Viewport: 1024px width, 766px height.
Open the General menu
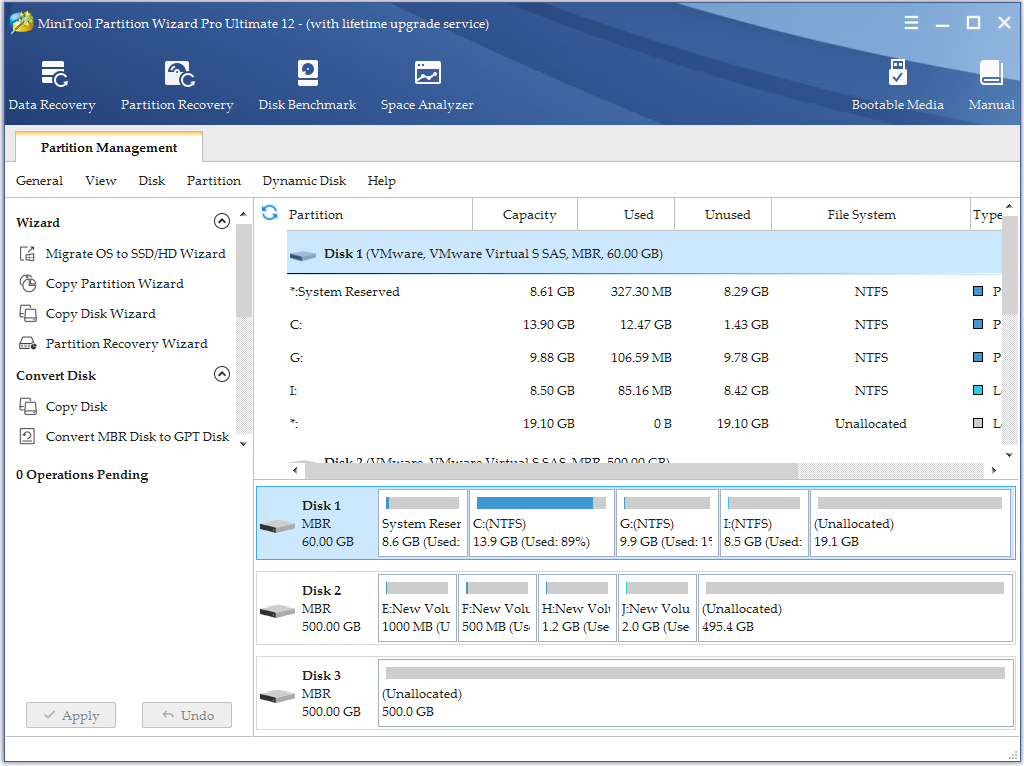tap(40, 181)
